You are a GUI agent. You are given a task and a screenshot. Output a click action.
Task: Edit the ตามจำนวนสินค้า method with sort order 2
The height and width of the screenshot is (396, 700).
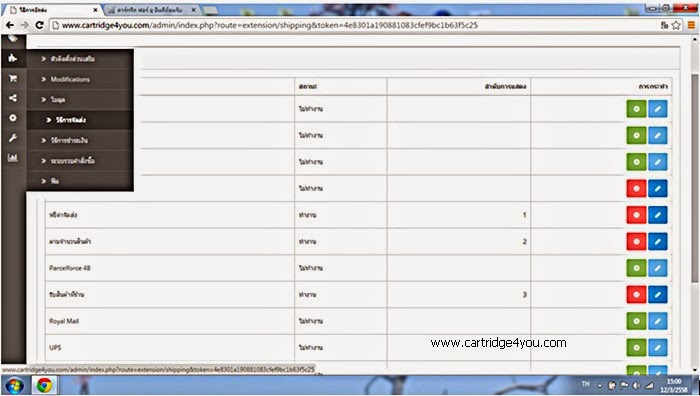[658, 242]
